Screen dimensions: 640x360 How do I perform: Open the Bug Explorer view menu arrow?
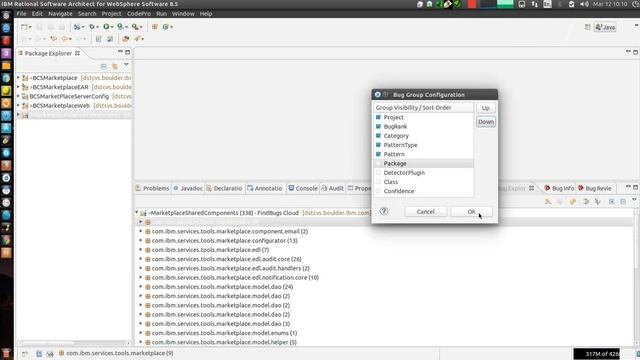[634, 200]
